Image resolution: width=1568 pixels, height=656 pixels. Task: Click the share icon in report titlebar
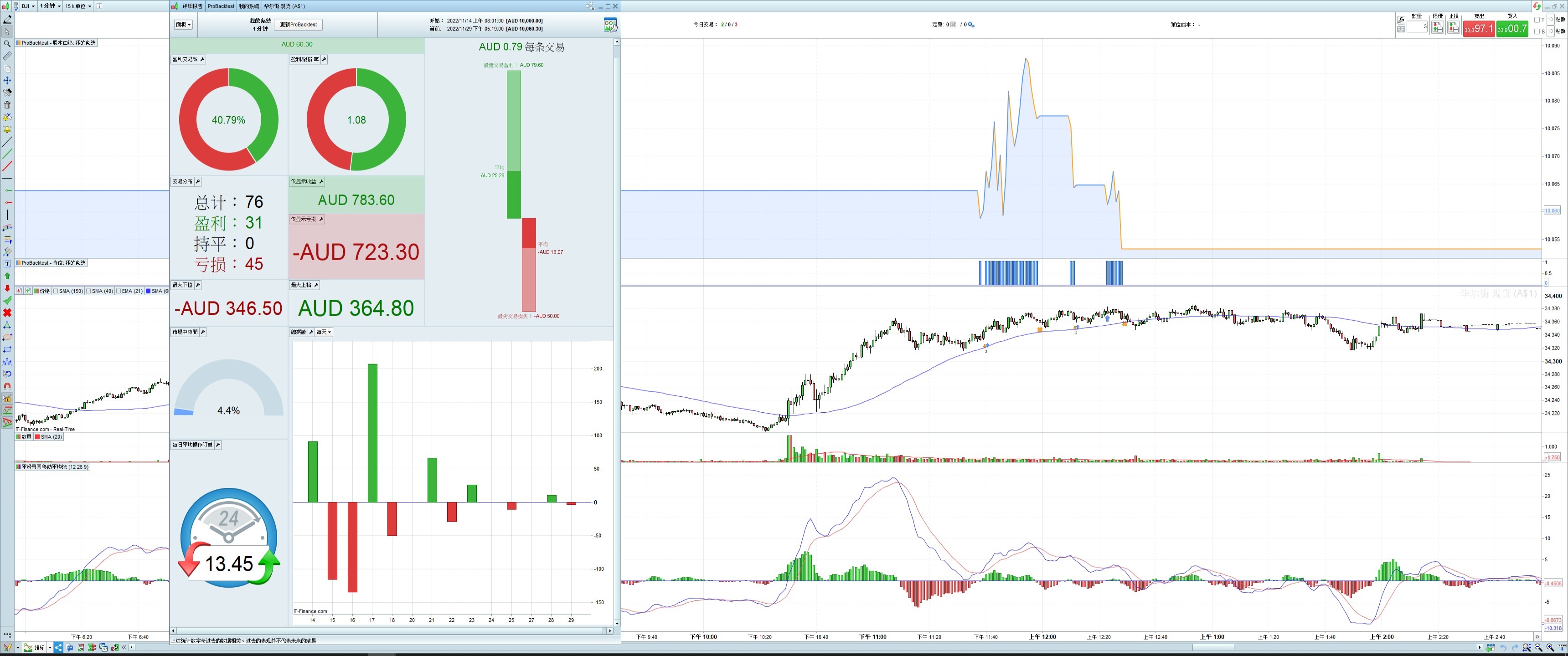click(589, 6)
